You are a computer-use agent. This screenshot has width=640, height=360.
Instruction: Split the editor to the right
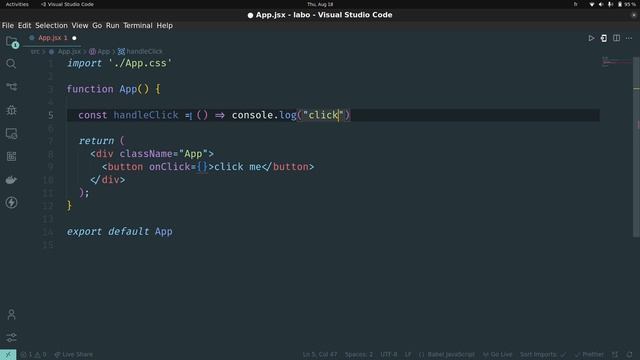click(x=616, y=38)
